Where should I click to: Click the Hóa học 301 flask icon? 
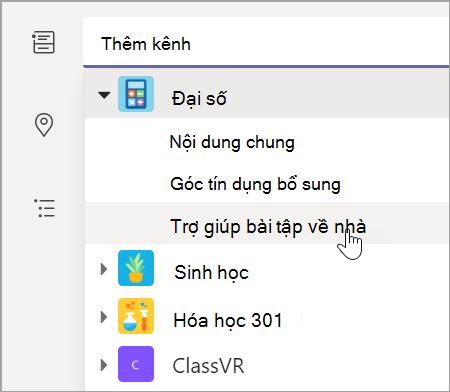[x=136, y=316]
